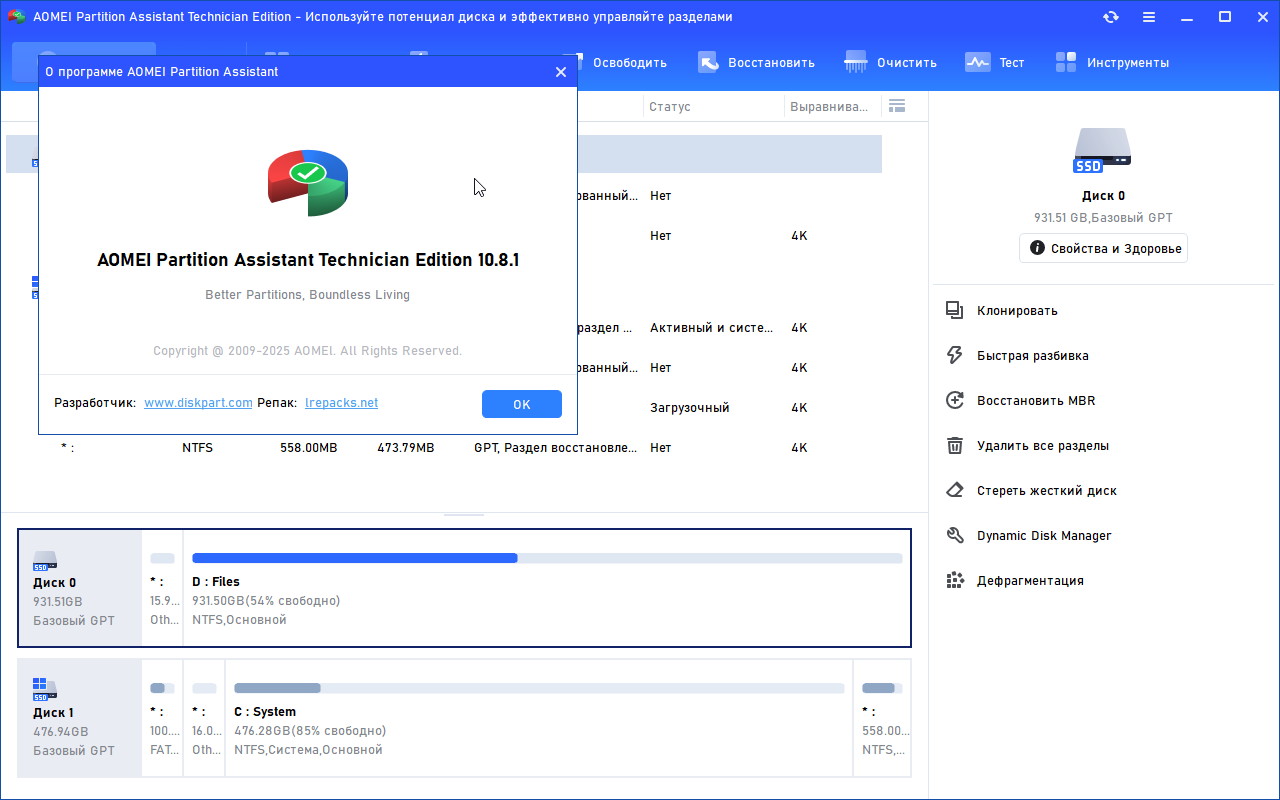
Task: Open the Инструменты toolbar menu
Action: tap(1112, 62)
